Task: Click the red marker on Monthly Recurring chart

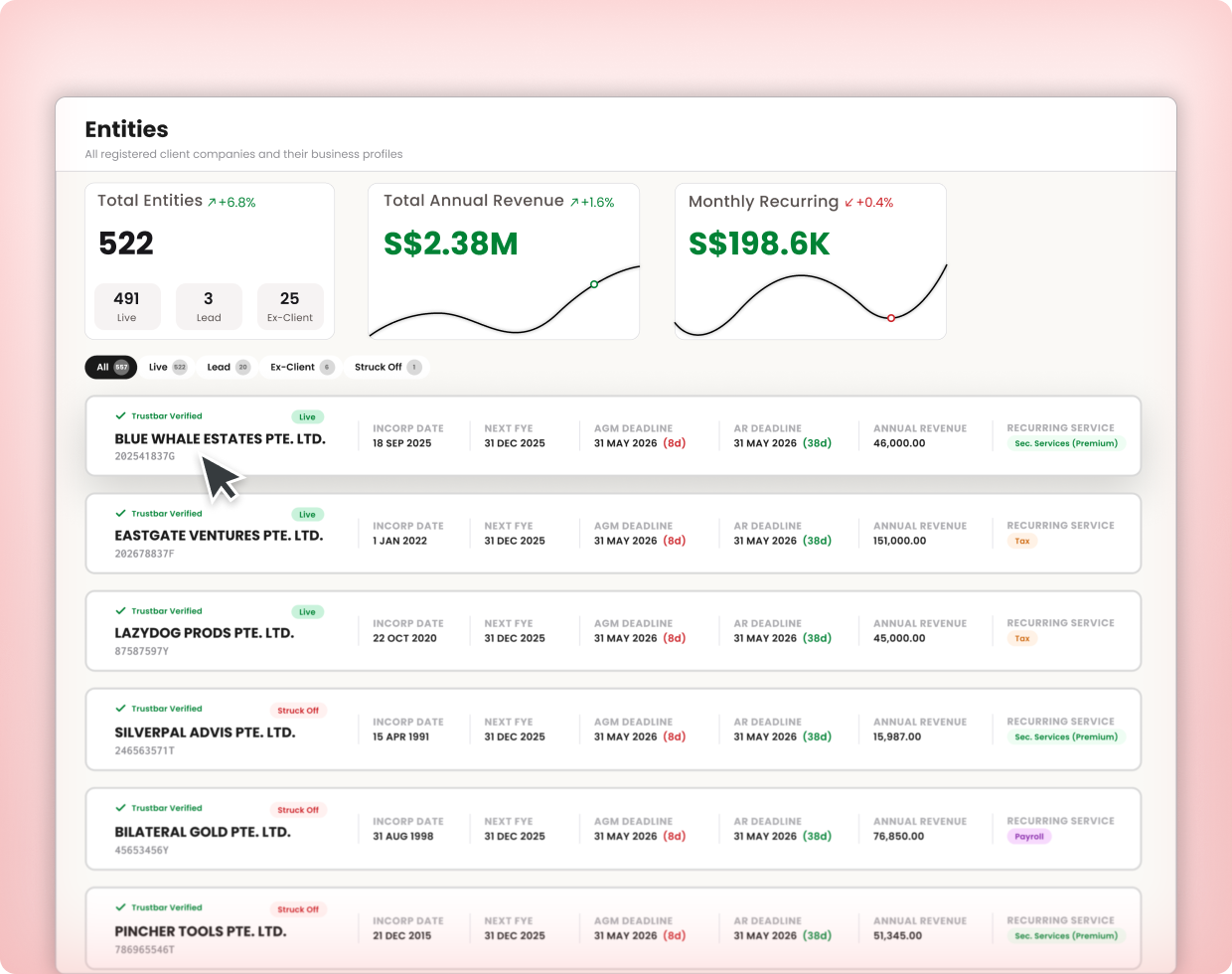Action: pyautogui.click(x=891, y=318)
